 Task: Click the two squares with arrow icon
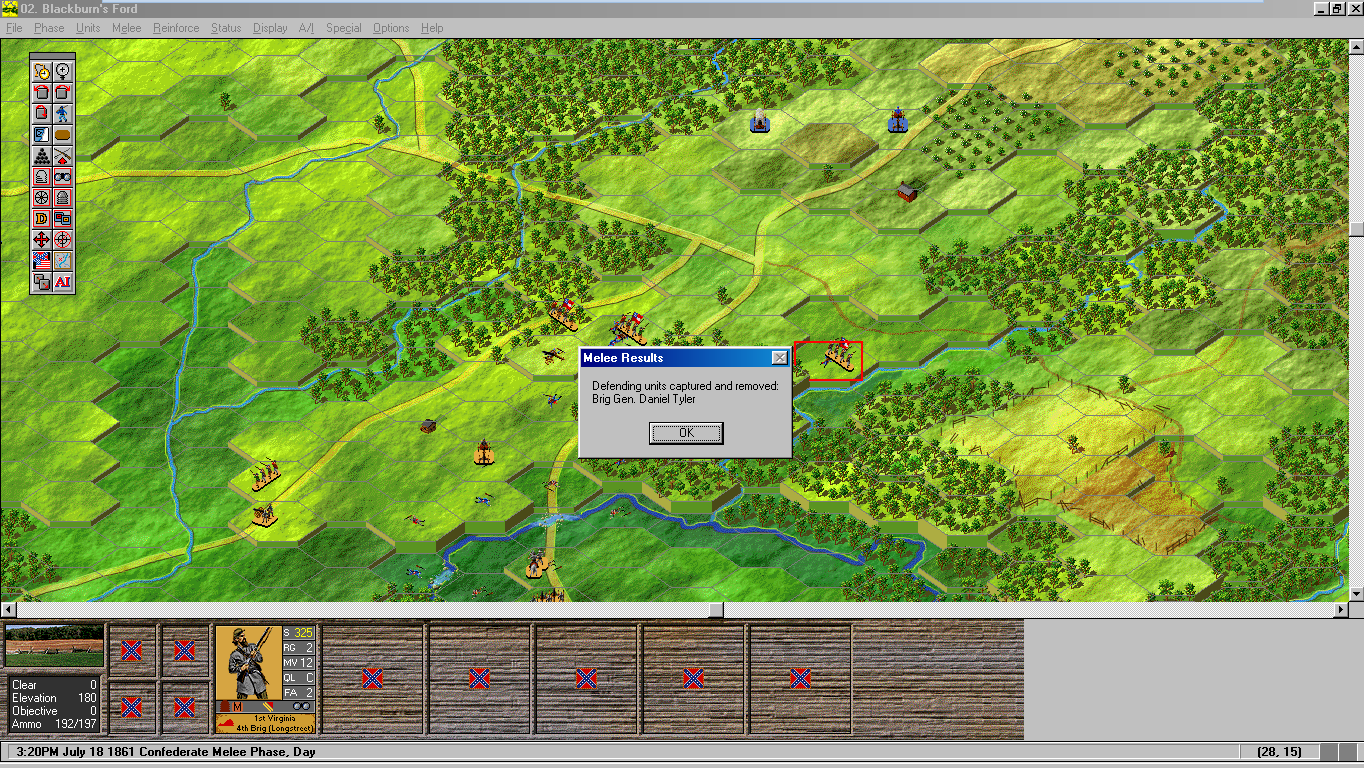(x=41, y=281)
